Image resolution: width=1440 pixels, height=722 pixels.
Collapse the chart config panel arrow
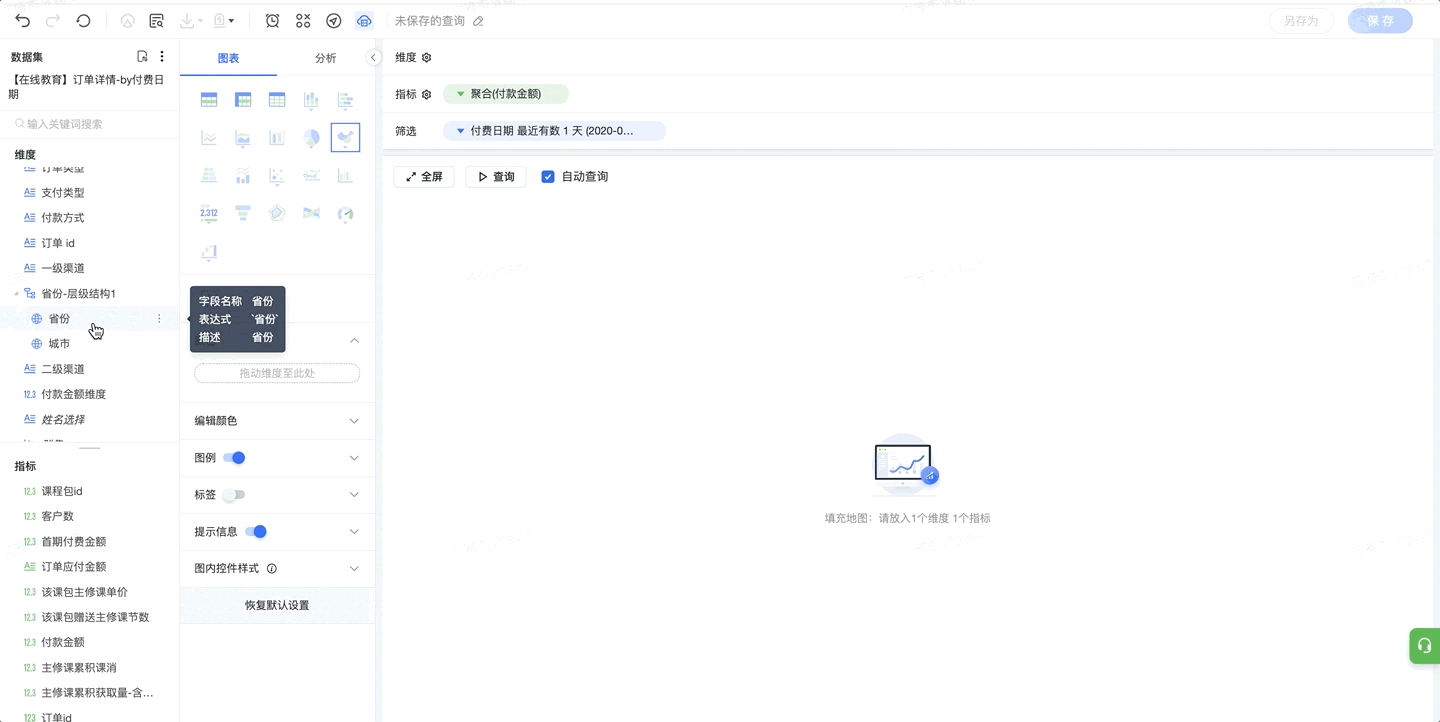[374, 58]
